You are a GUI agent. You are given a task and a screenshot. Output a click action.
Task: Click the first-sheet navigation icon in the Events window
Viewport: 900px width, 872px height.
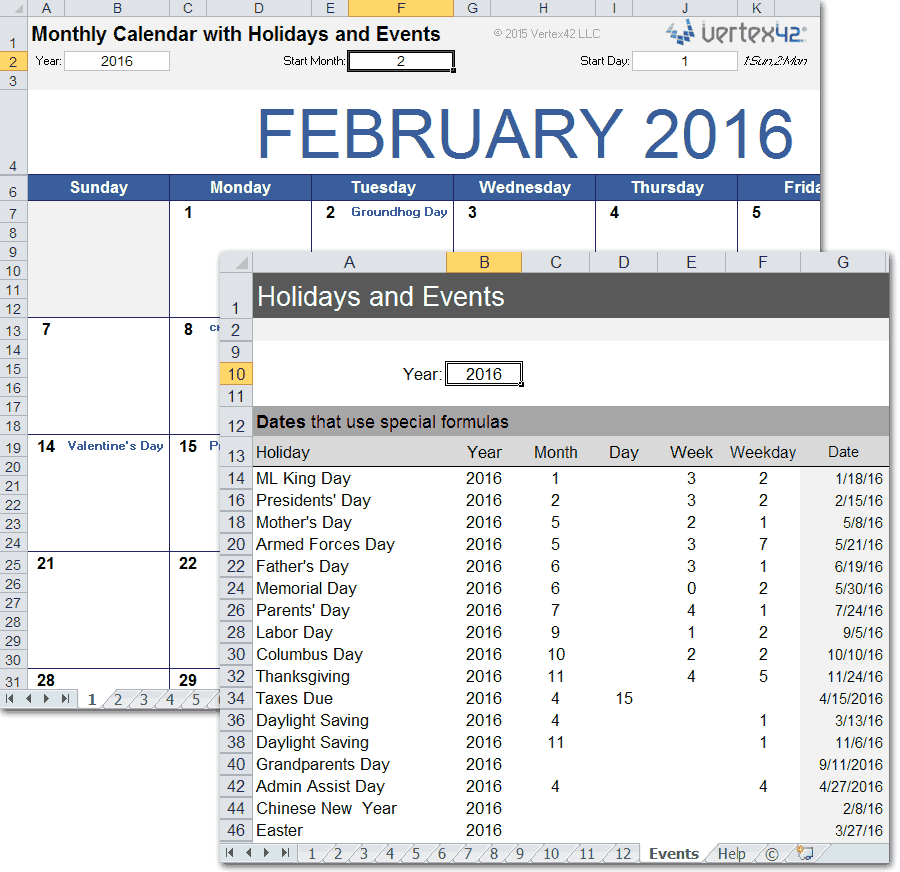tap(229, 853)
